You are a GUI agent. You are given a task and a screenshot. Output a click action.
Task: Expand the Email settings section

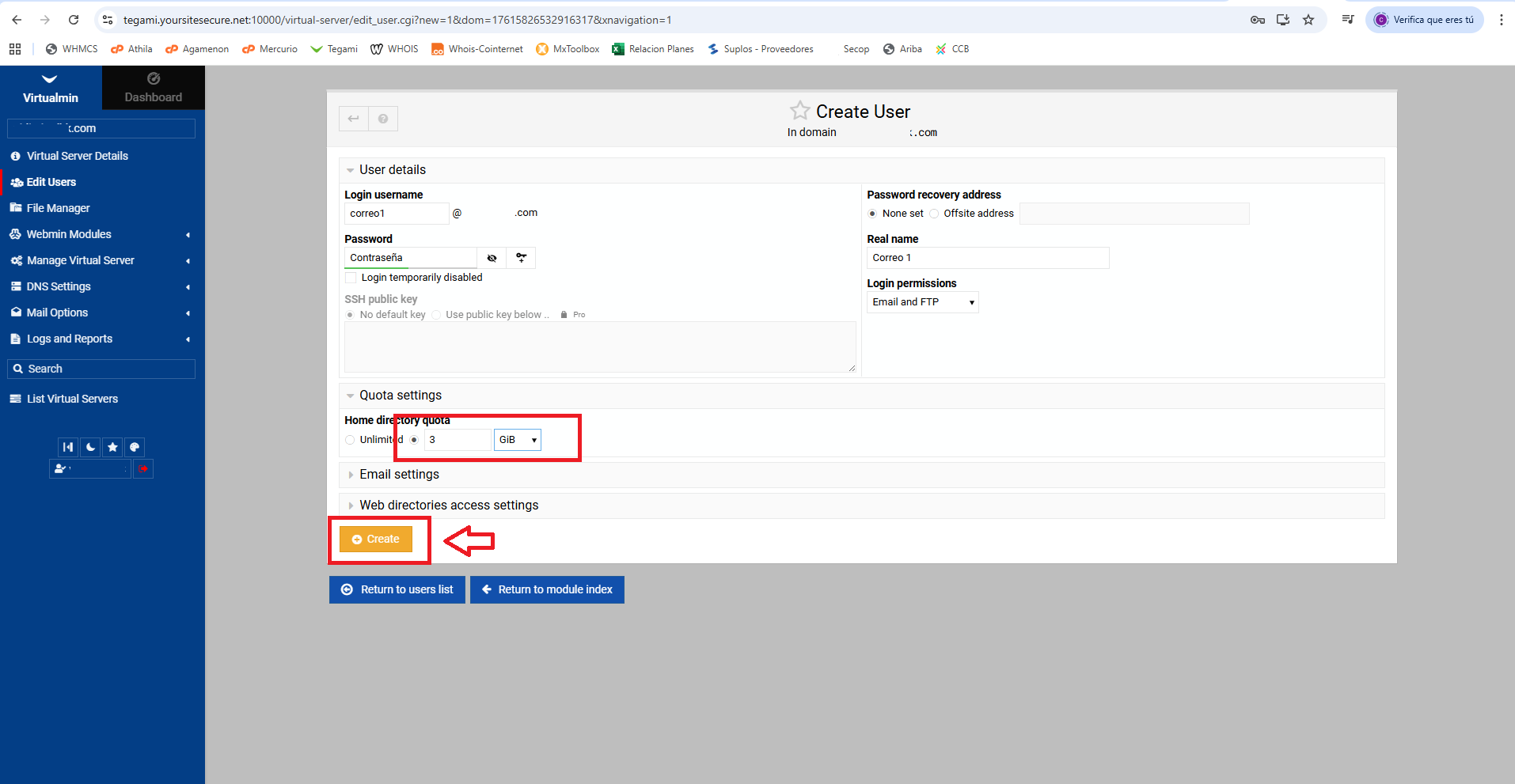pos(399,475)
